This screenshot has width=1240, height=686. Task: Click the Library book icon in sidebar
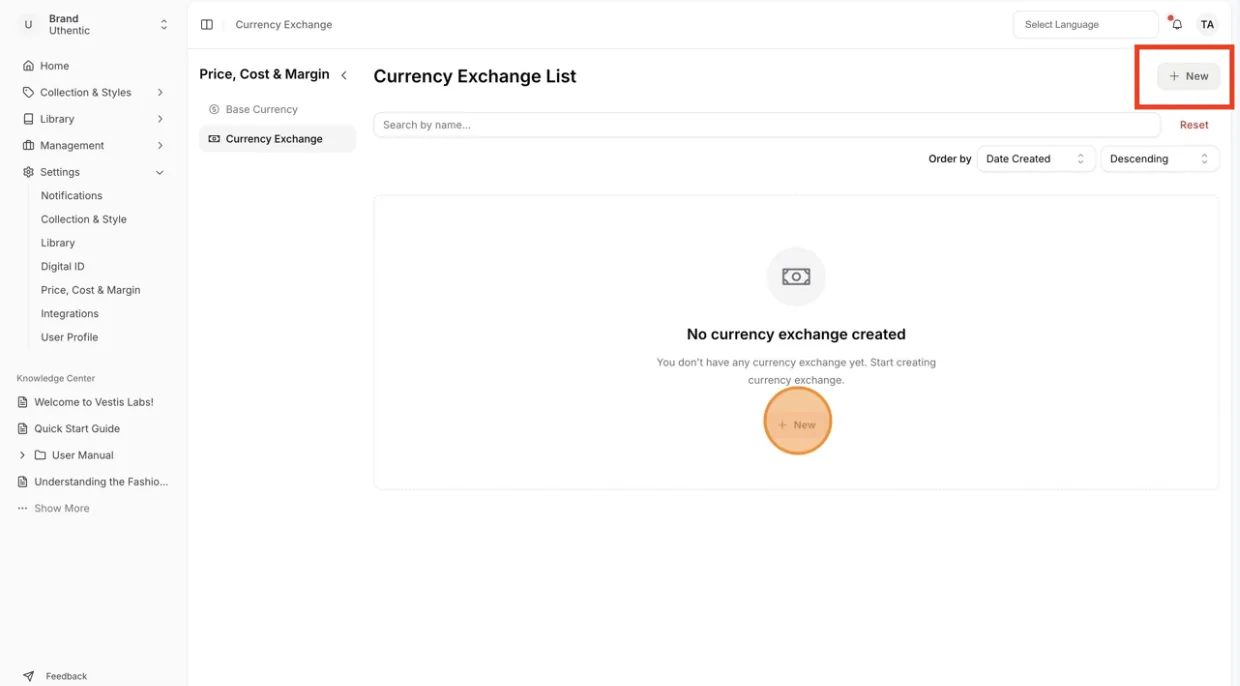[28, 119]
